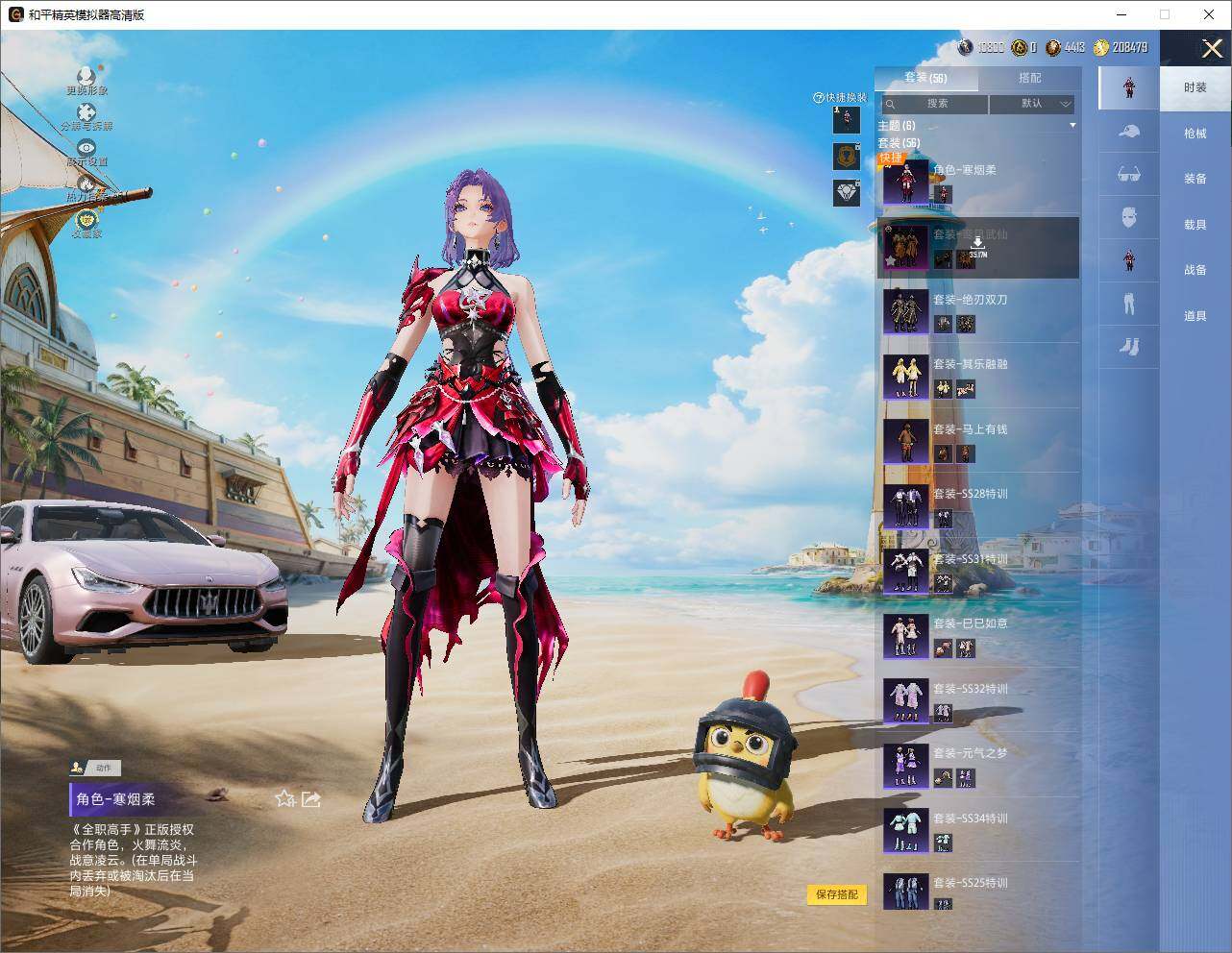Open the full-outfit category icon
The image size is (1232, 953).
click(x=1129, y=87)
